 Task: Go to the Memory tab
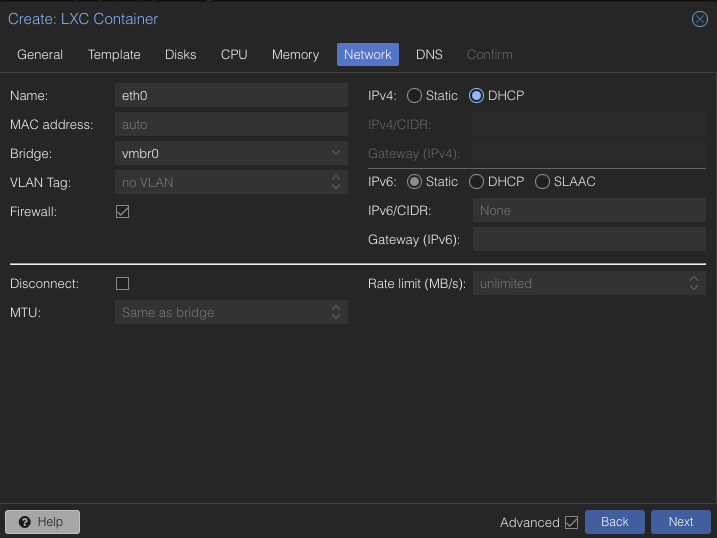295,55
